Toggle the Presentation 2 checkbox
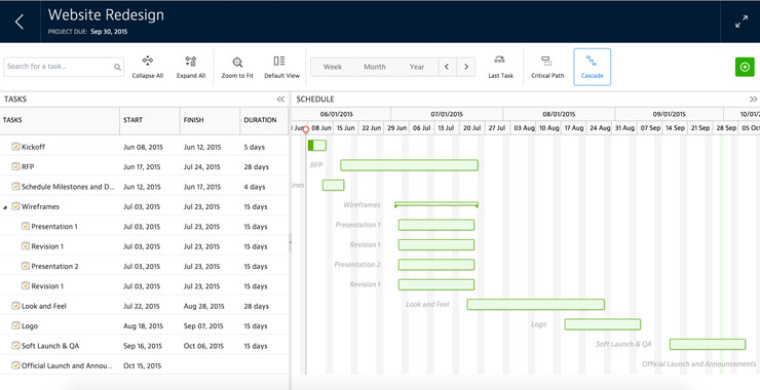Screen dimensions: 760x390 [x=26, y=266]
